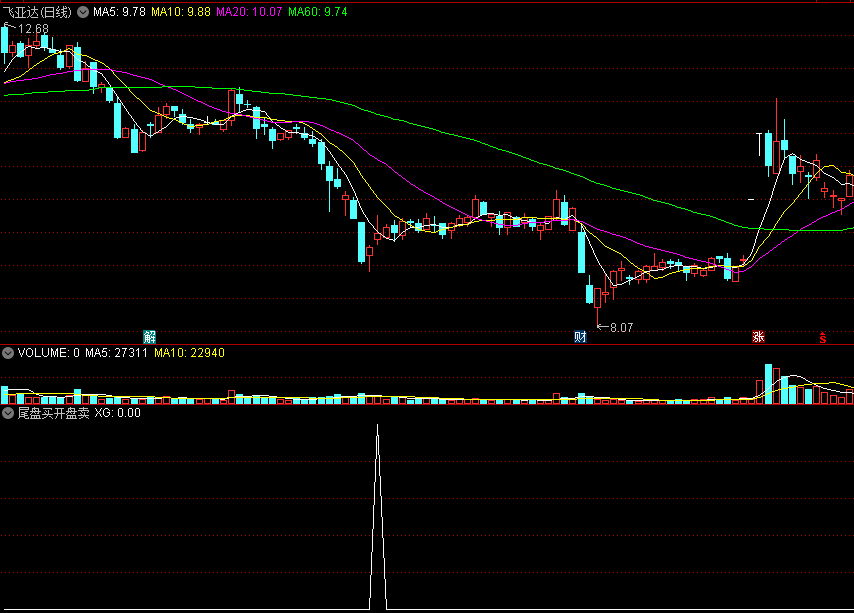
Task: Click the 解 event marker icon
Action: (149, 336)
